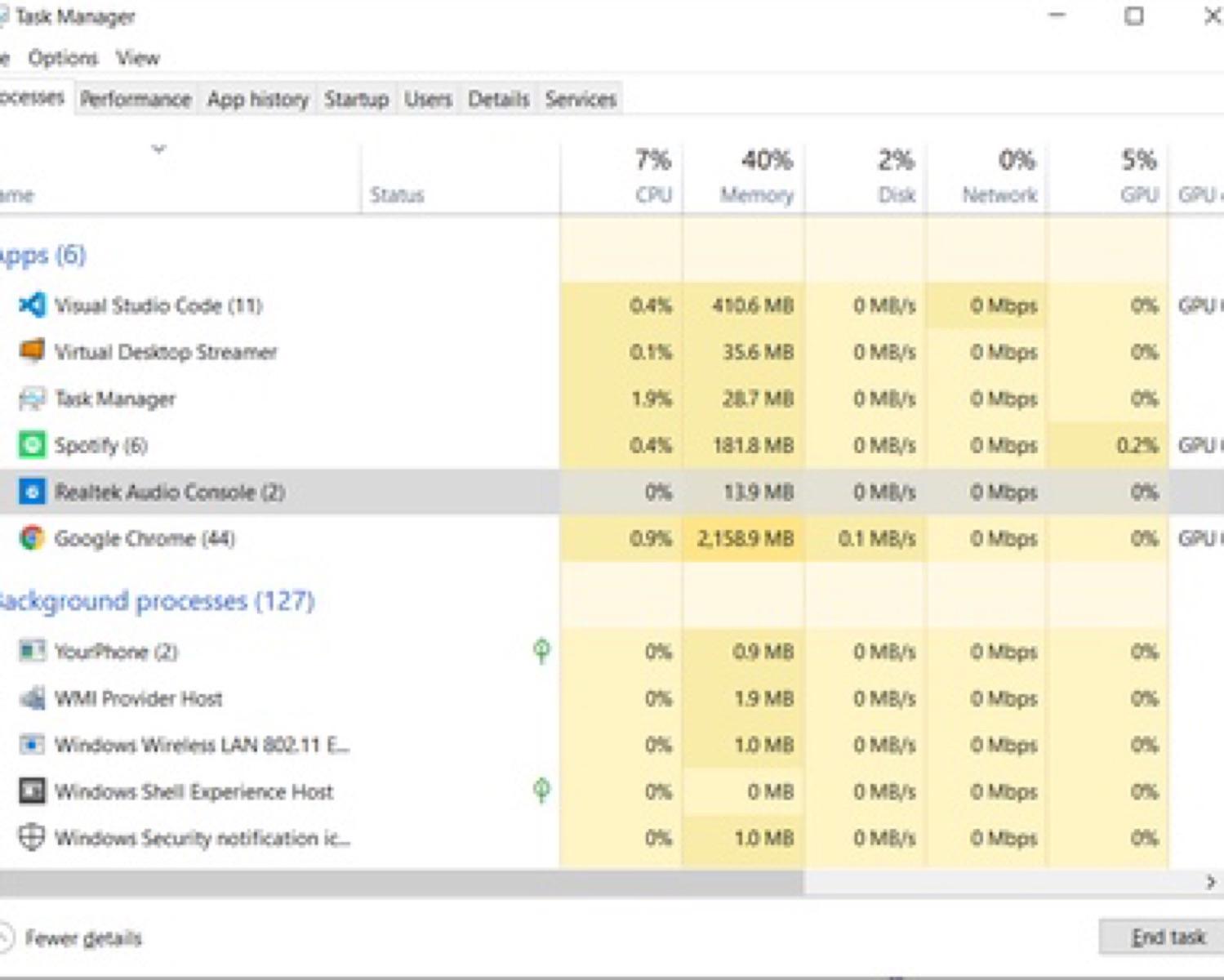
Task: Click Task Manager's 1.9% CPU value
Action: click(x=651, y=399)
